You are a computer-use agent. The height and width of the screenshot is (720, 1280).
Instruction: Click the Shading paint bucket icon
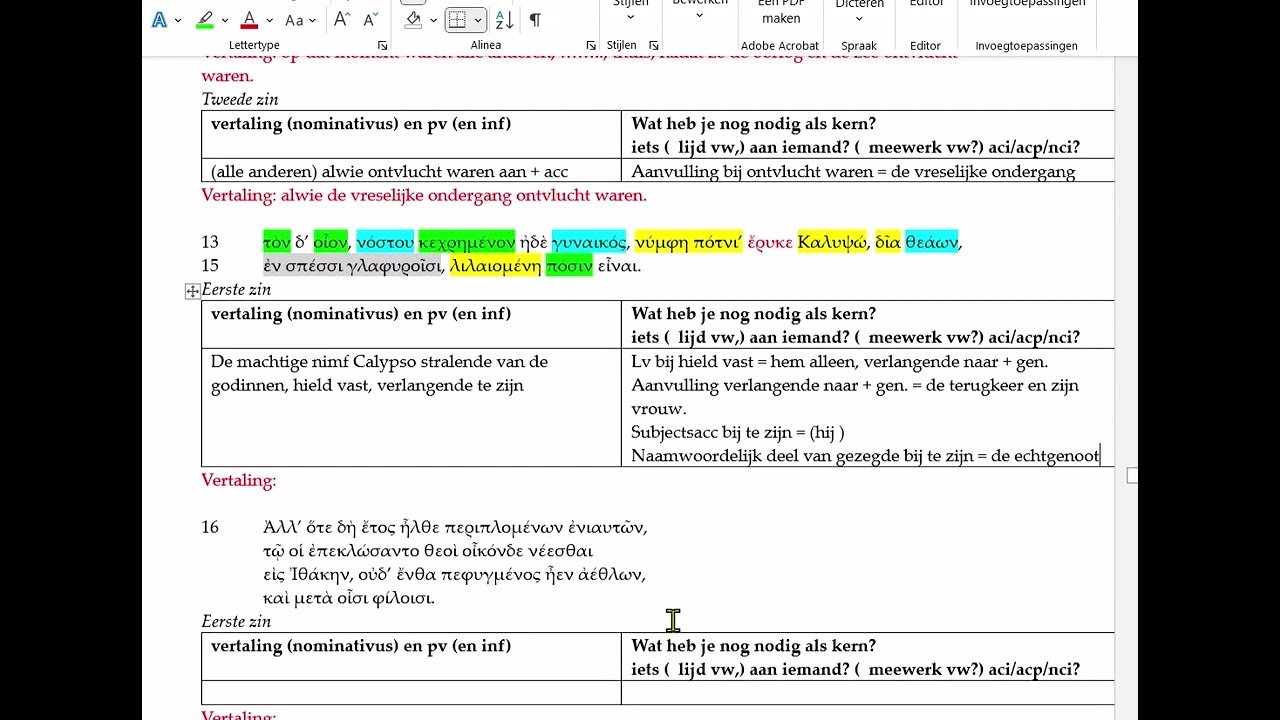413,20
